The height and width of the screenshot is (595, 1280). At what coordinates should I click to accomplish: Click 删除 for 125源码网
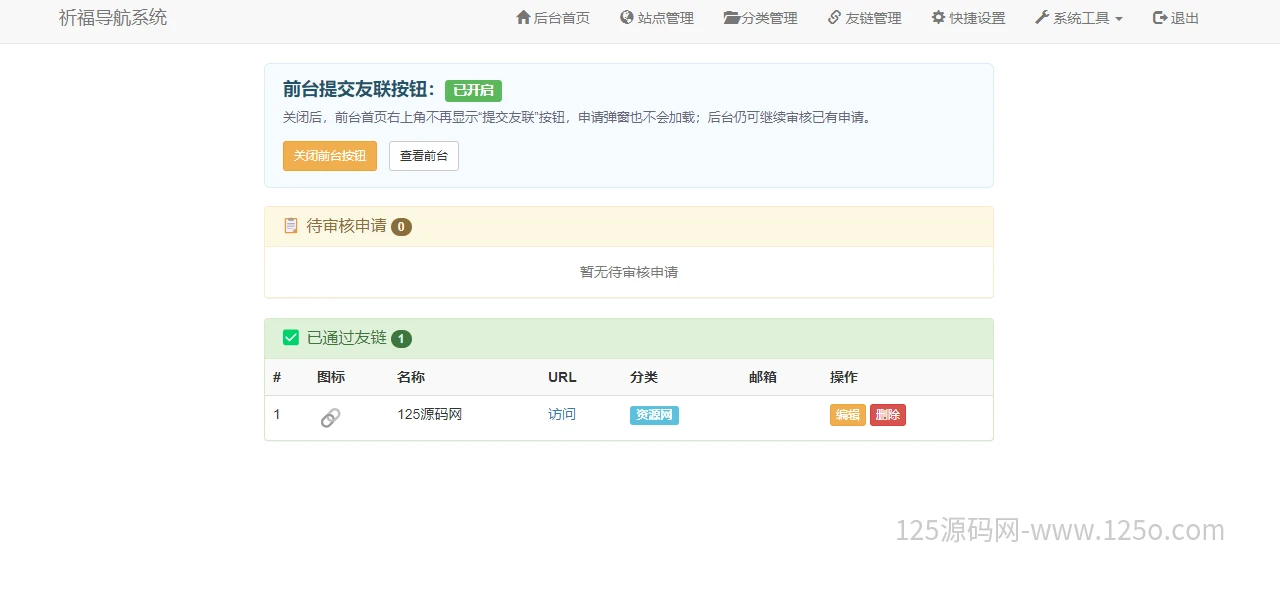[x=888, y=415]
